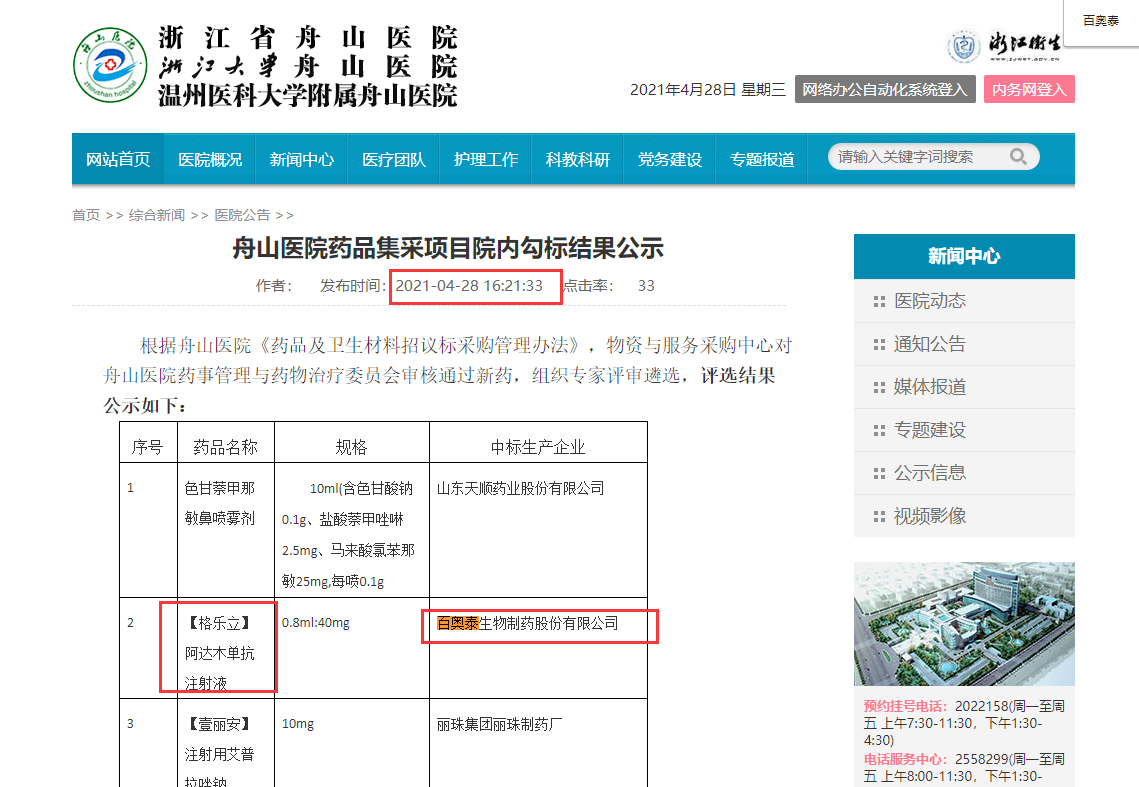Click the search magnifier icon
This screenshot has width=1139, height=787.
click(1018, 157)
